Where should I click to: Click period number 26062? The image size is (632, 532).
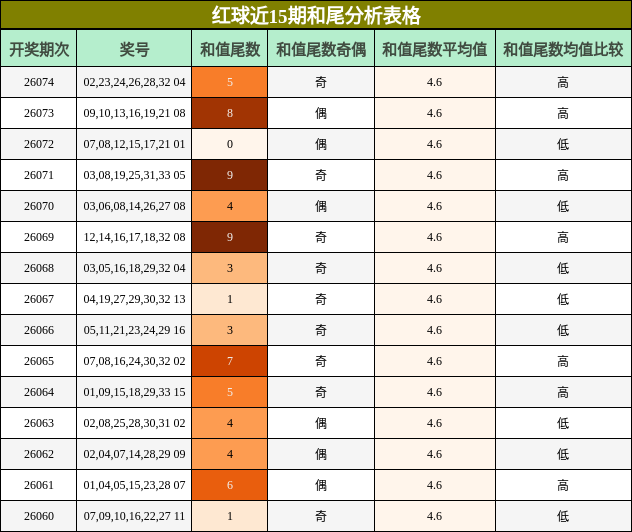coord(39,455)
